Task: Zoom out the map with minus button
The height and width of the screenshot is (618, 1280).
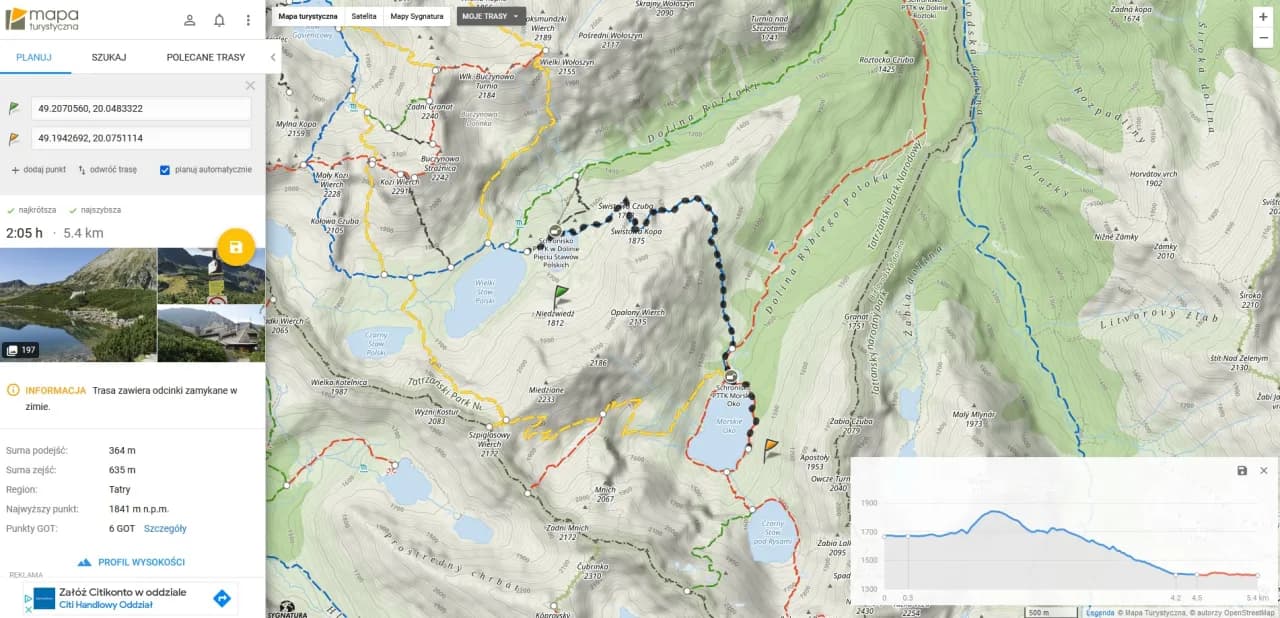Action: [1263, 38]
